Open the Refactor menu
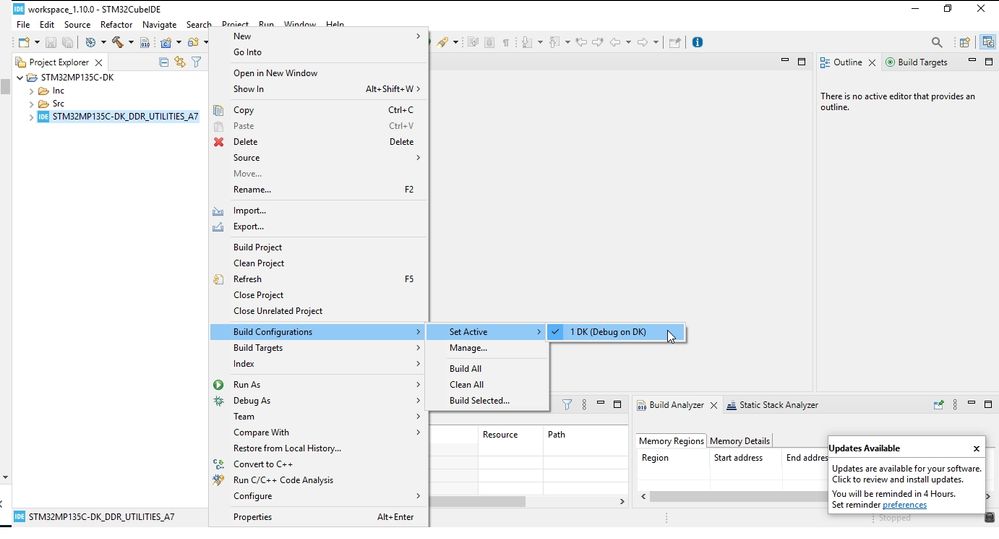Image resolution: width=999 pixels, height=539 pixels. point(116,25)
